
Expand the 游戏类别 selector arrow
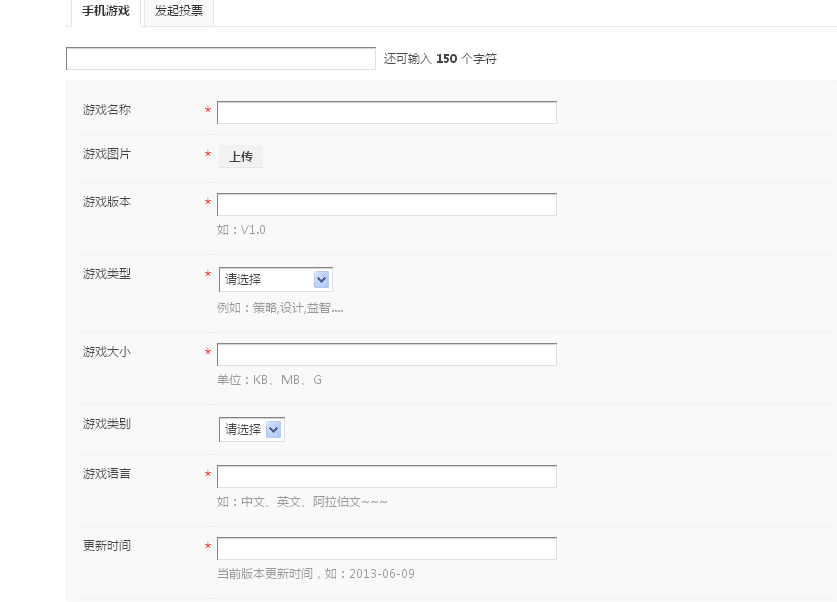coord(271,429)
